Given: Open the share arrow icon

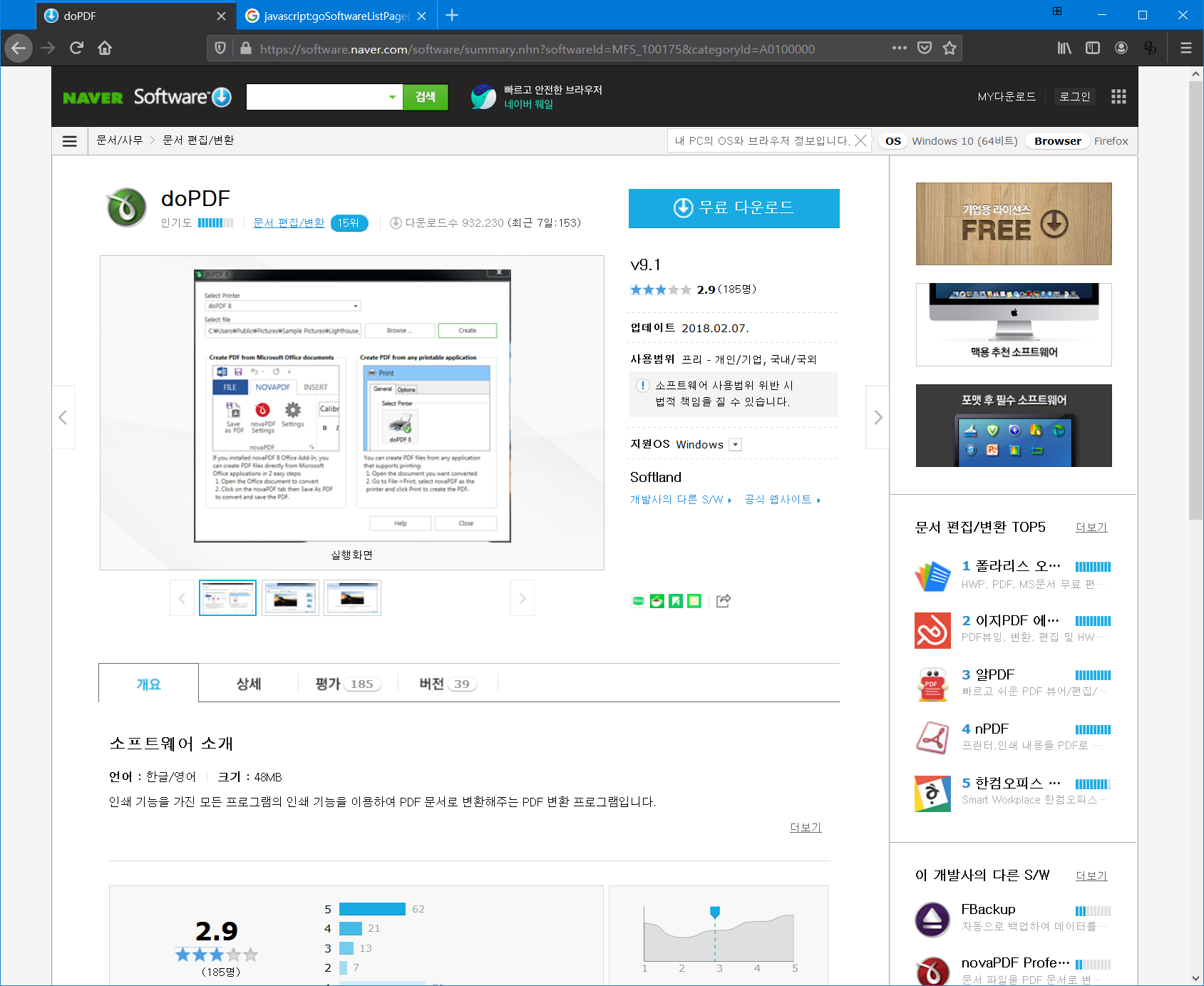Looking at the screenshot, I should click(x=723, y=601).
